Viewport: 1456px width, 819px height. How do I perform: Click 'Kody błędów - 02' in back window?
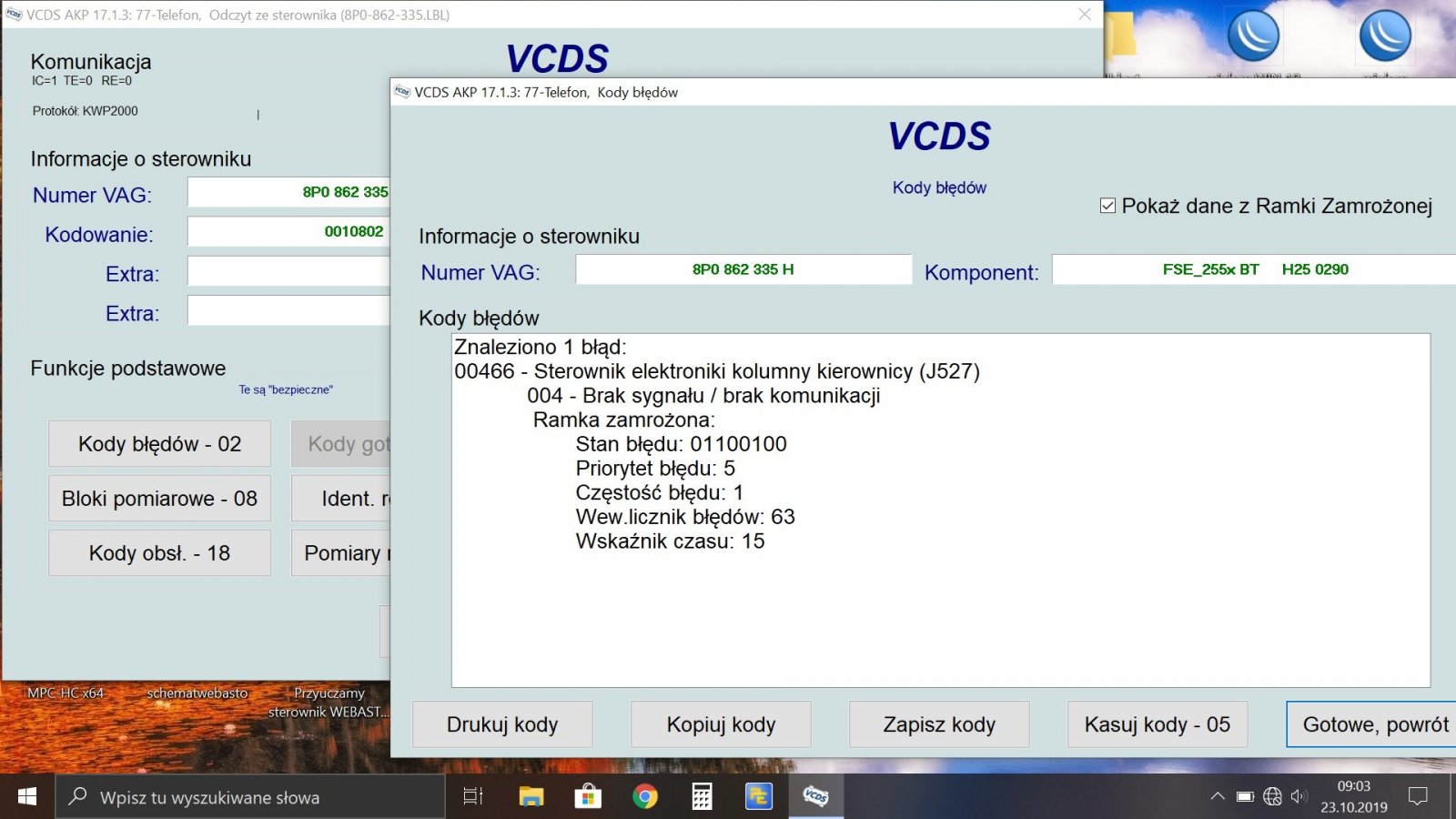tap(159, 444)
